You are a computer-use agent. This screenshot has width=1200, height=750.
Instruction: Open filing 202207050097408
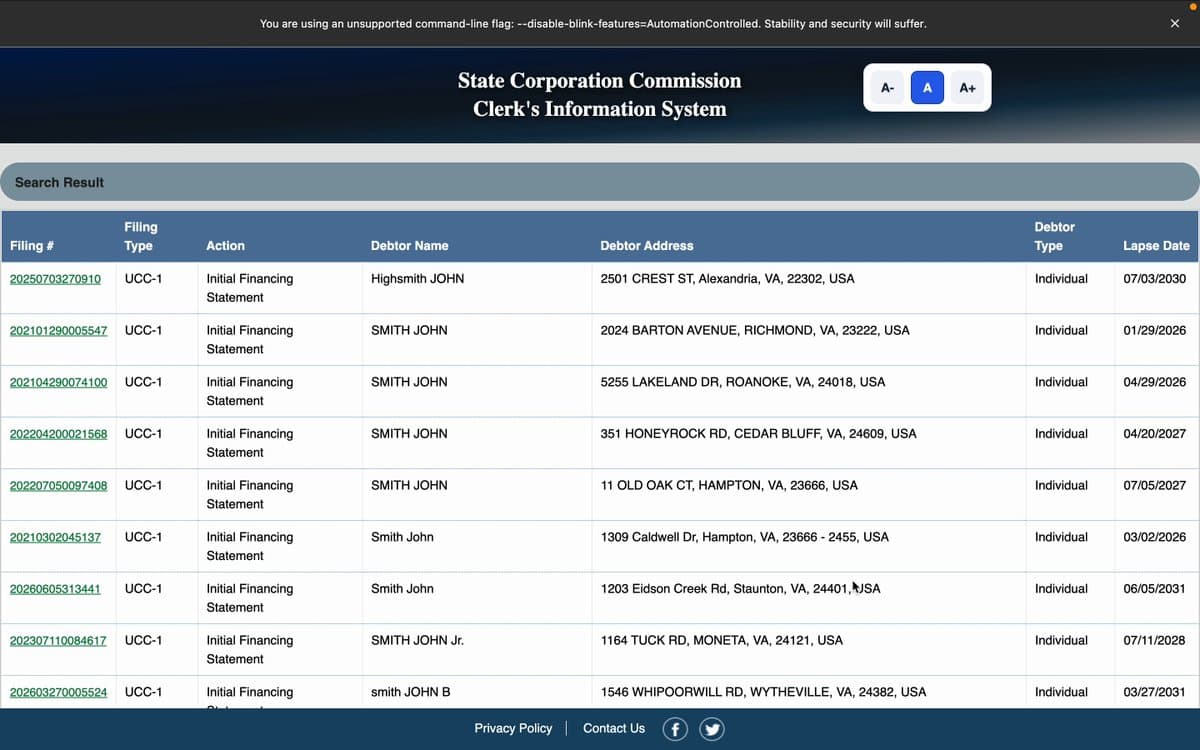tap(58, 485)
